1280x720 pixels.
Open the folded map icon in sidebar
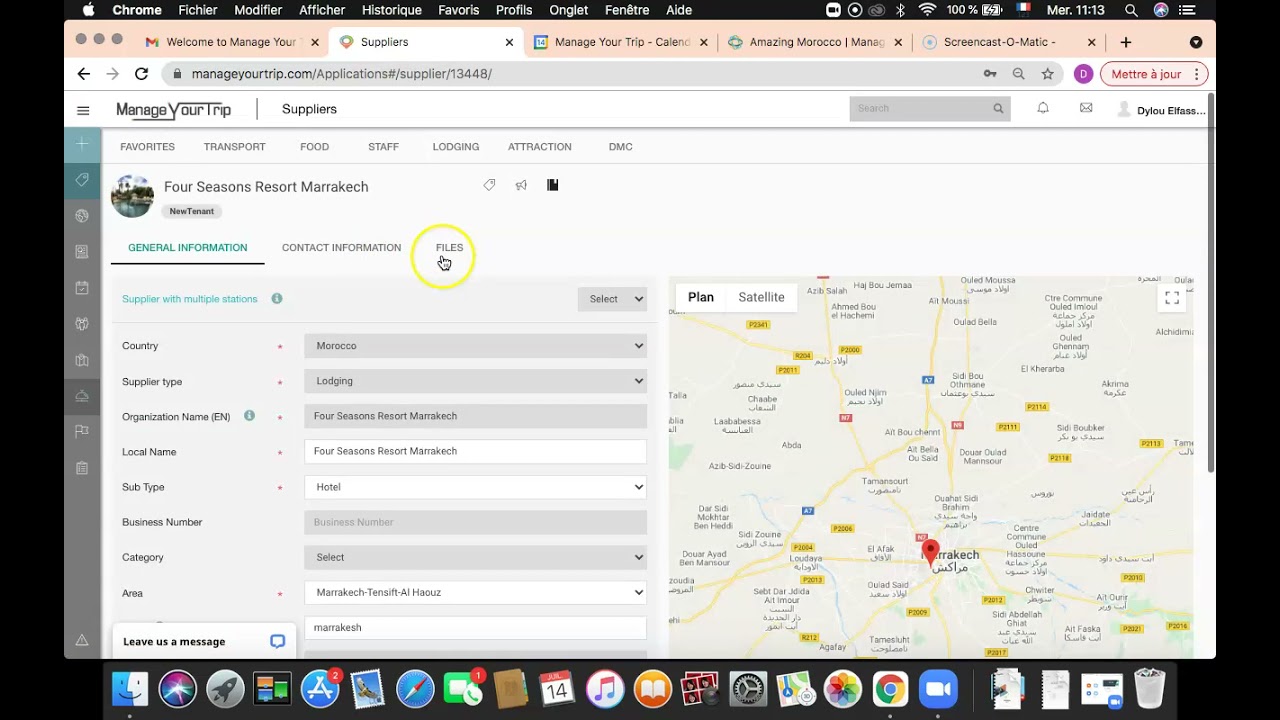82,360
